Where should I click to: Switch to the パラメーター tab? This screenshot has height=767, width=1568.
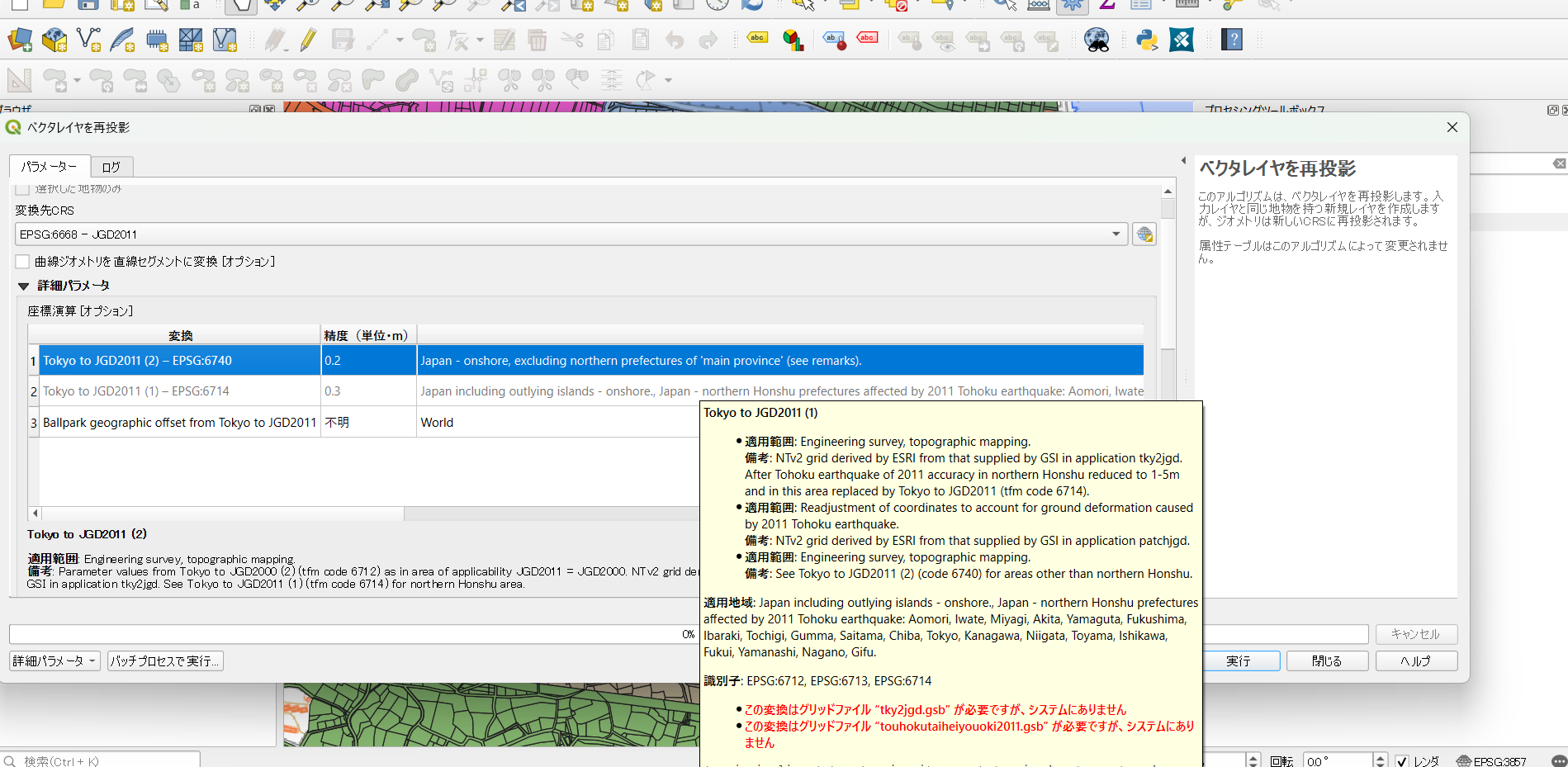(49, 167)
